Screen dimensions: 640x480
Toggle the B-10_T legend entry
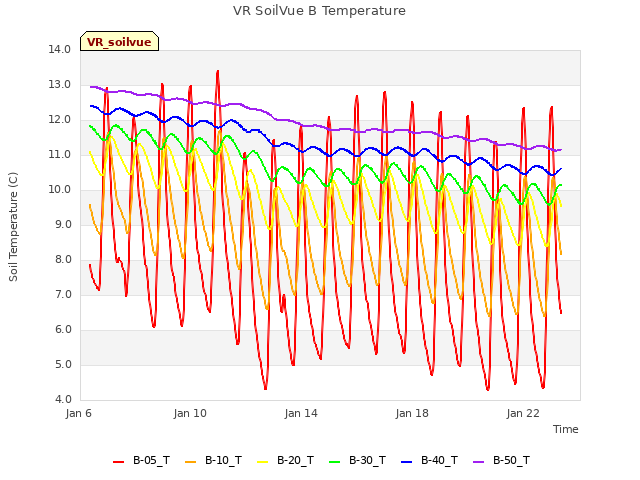pos(213,460)
